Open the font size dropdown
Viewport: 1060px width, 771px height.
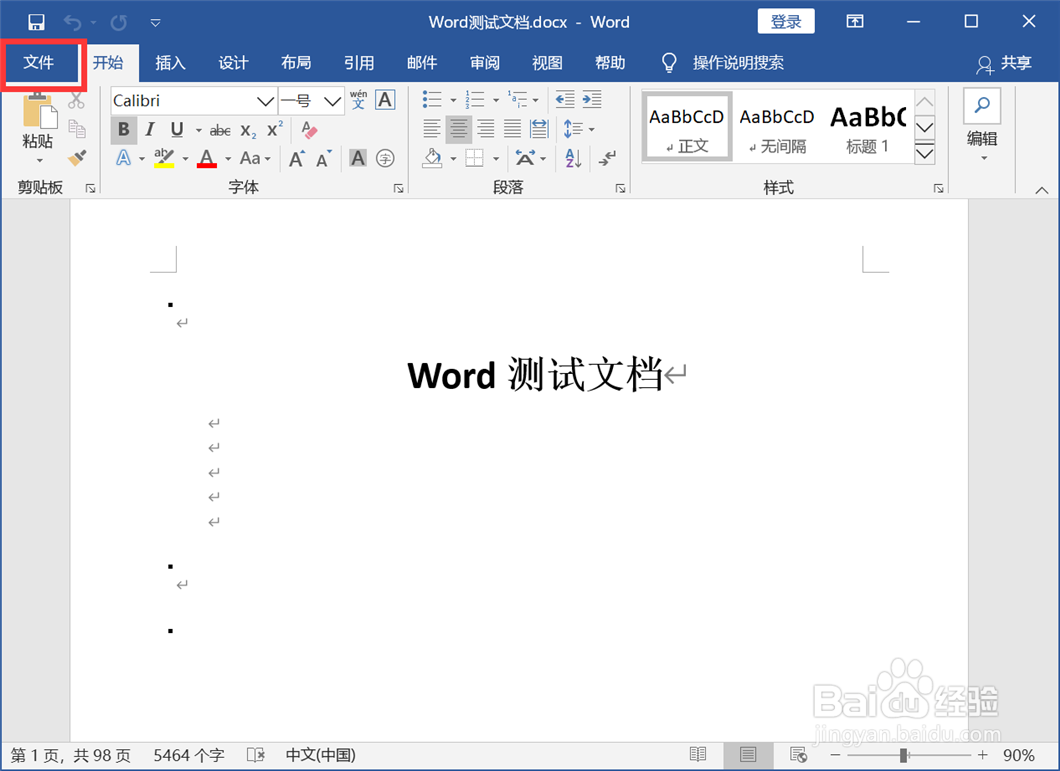coord(331,100)
